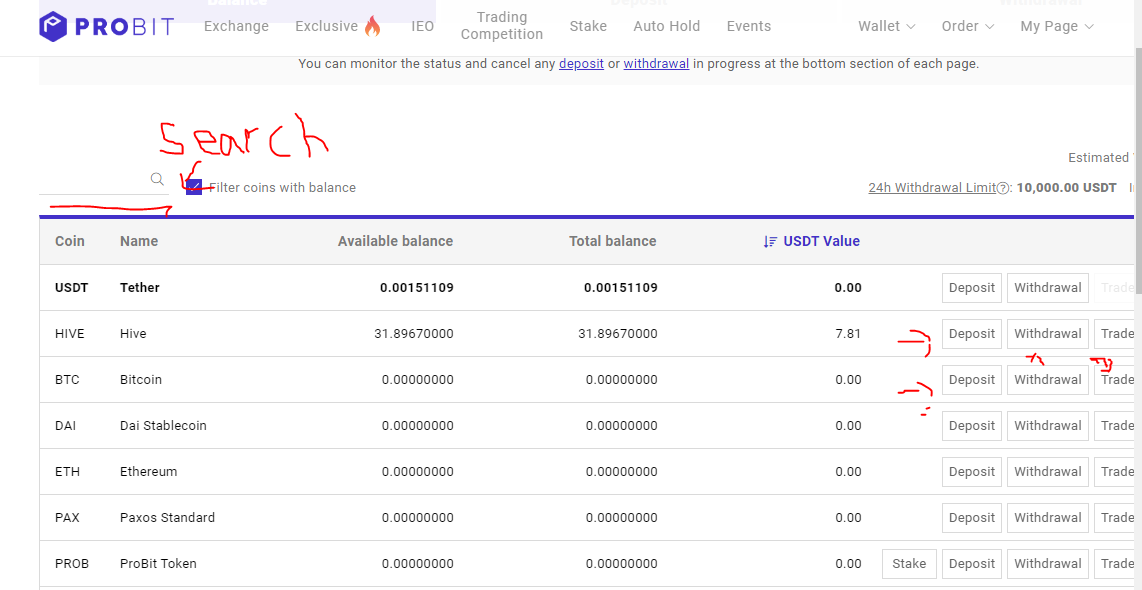Viewport: 1142px width, 590px height.
Task: Click the Name column header
Action: coord(139,241)
